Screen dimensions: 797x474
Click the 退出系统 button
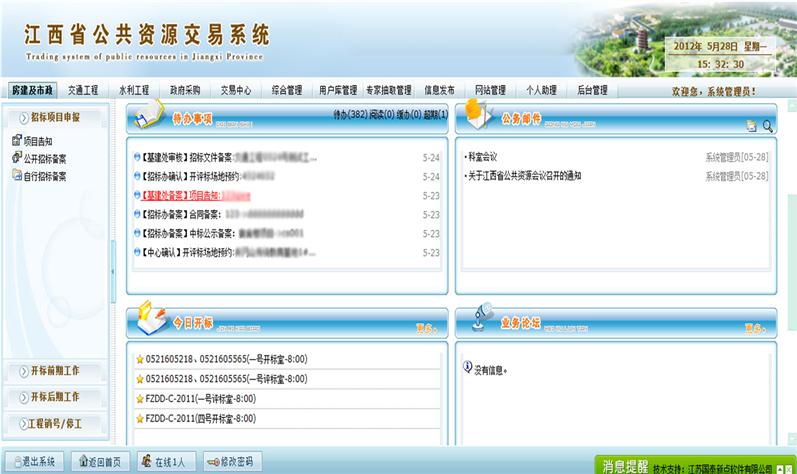tap(35, 461)
